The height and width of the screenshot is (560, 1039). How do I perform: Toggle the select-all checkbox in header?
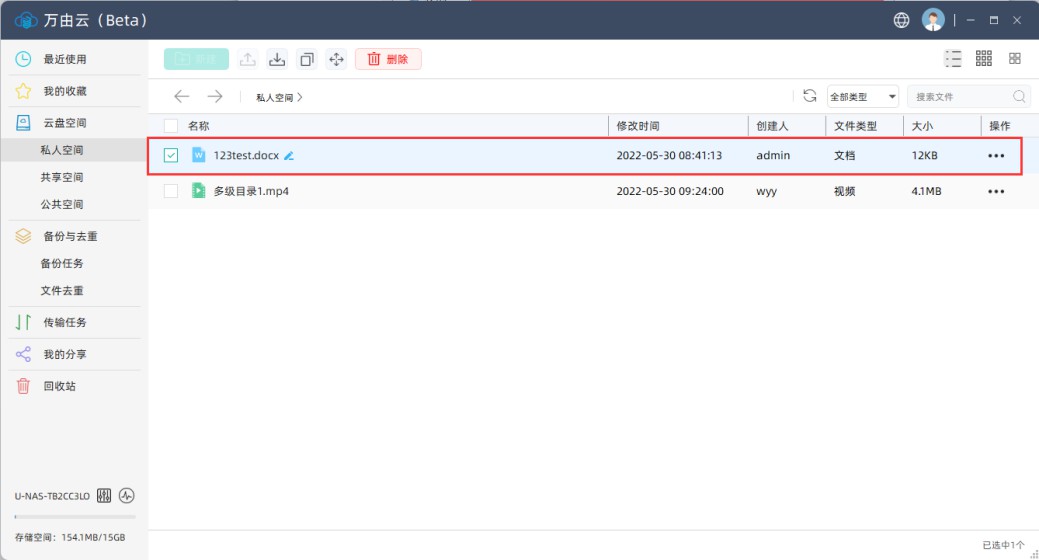click(x=171, y=126)
